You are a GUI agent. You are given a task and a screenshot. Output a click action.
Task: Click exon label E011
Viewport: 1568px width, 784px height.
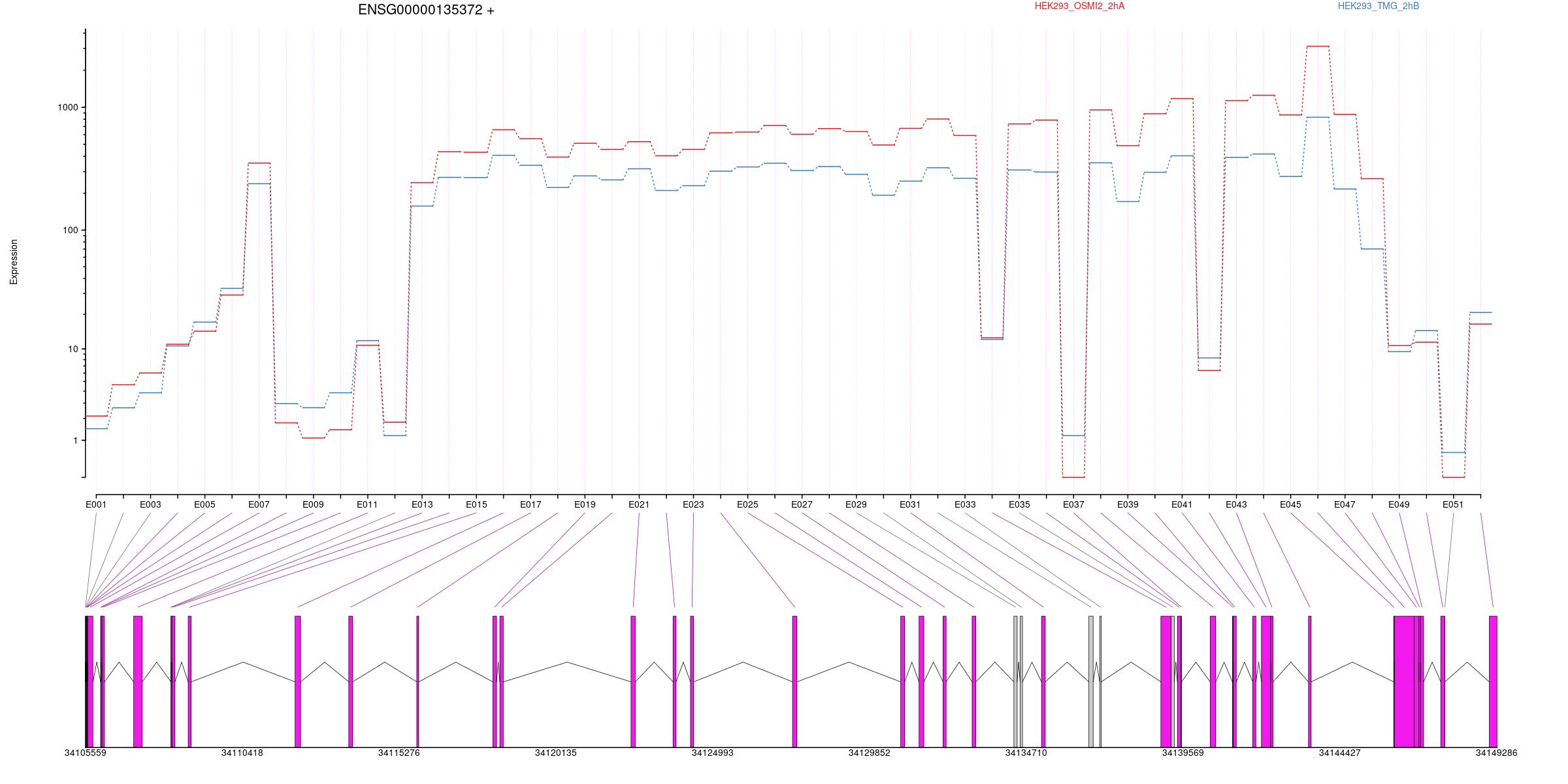pyautogui.click(x=367, y=504)
